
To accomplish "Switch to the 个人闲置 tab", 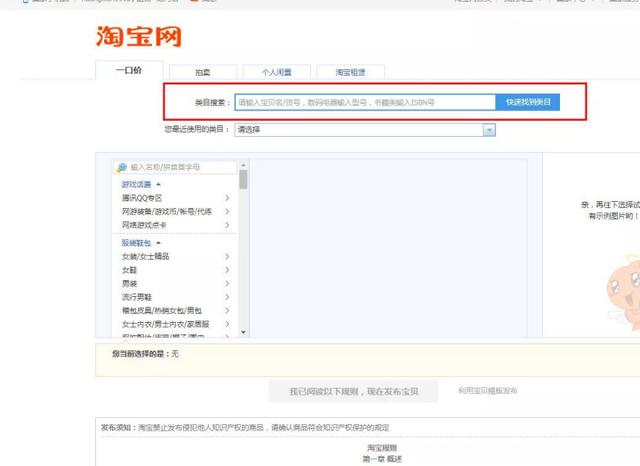I will (x=277, y=72).
